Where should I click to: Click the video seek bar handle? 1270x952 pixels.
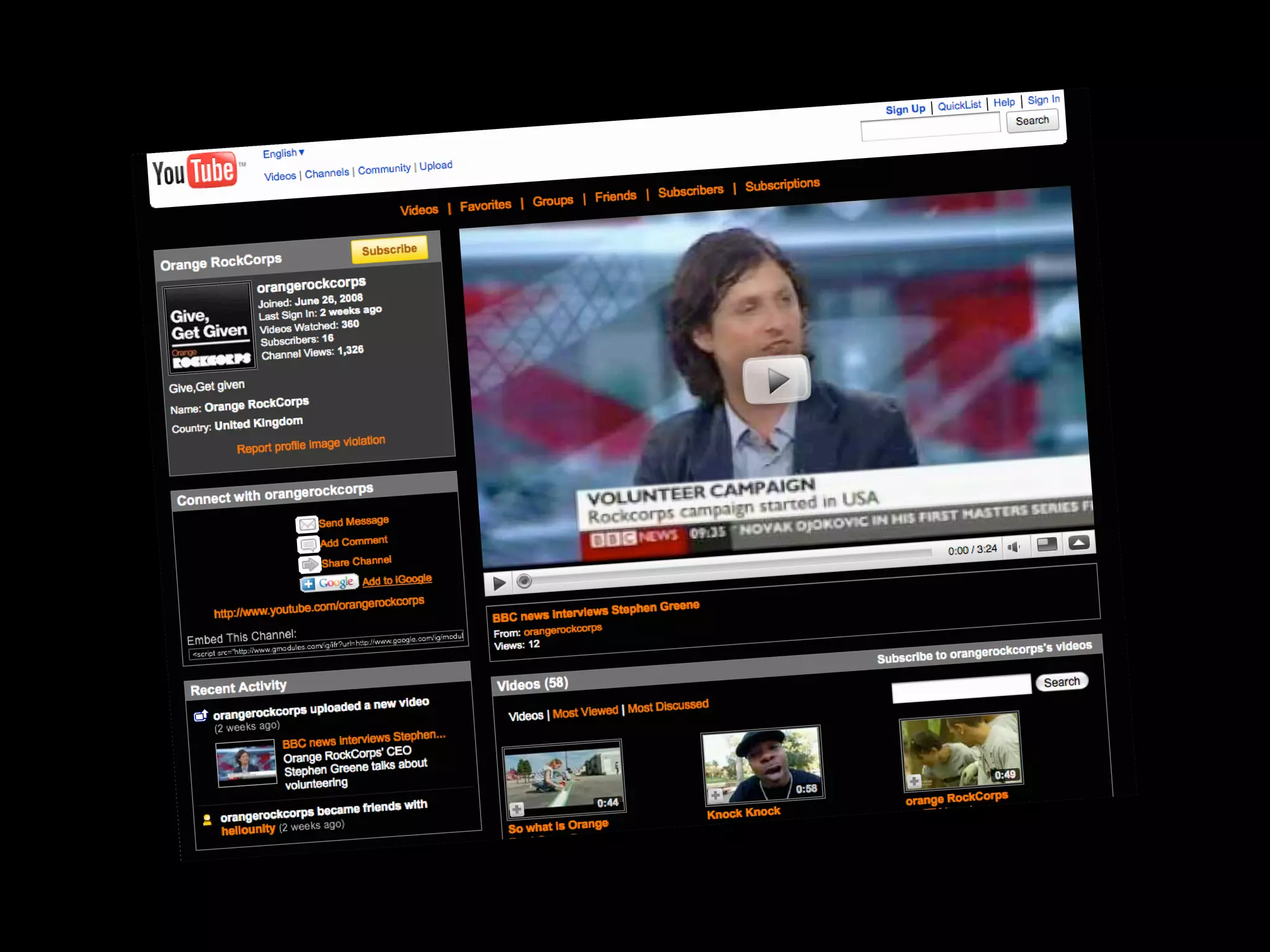click(x=524, y=581)
